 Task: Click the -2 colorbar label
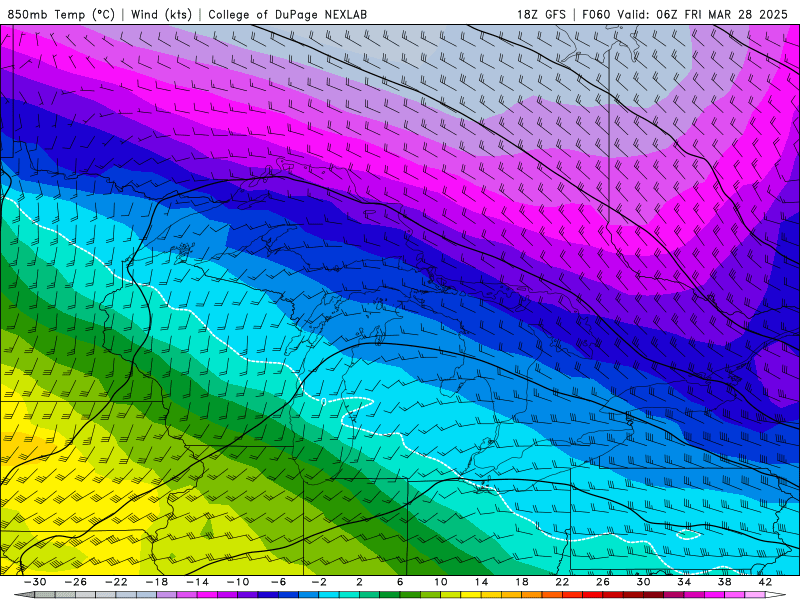tap(319, 582)
